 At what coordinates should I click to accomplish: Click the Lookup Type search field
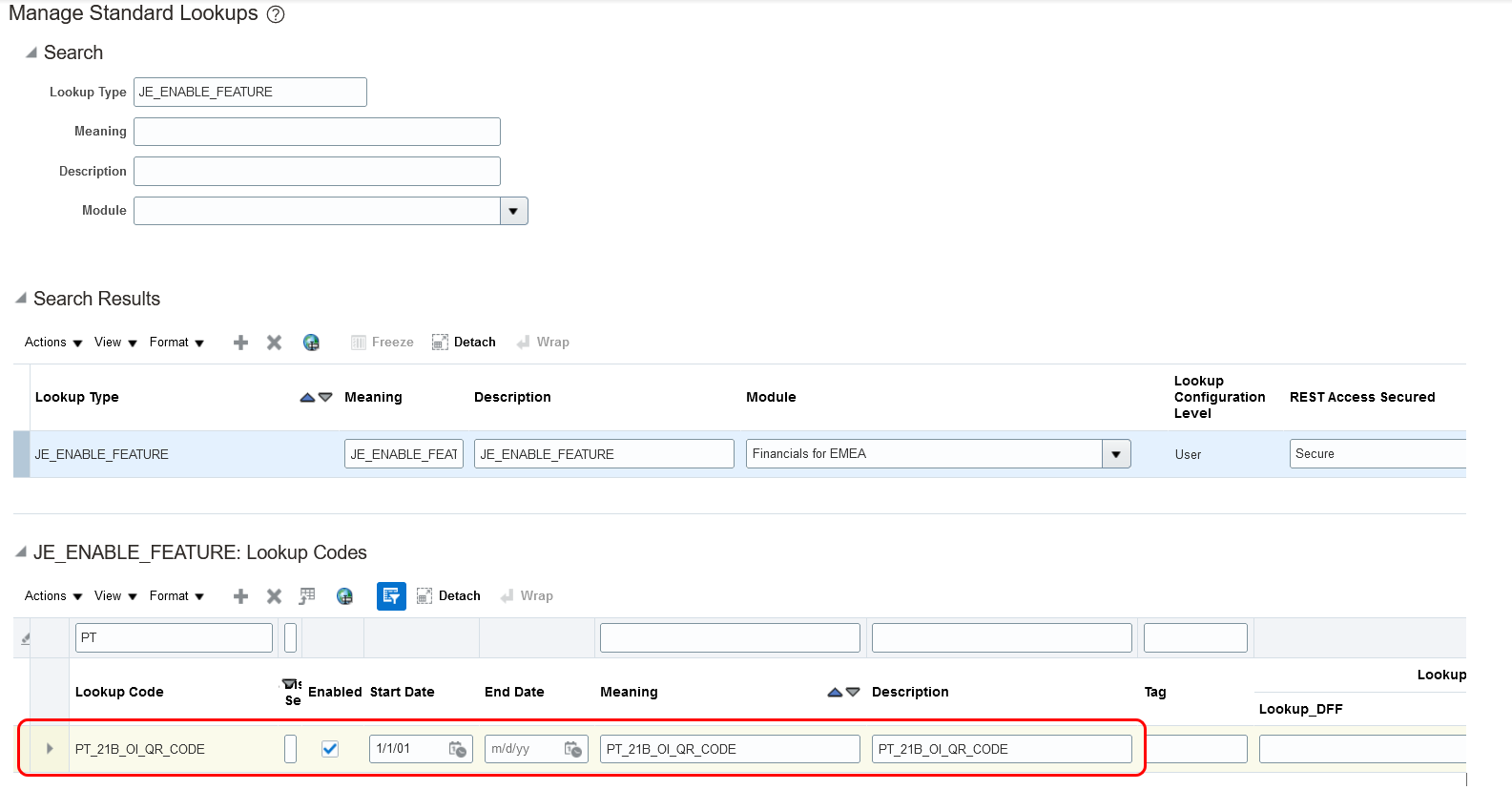tap(250, 93)
